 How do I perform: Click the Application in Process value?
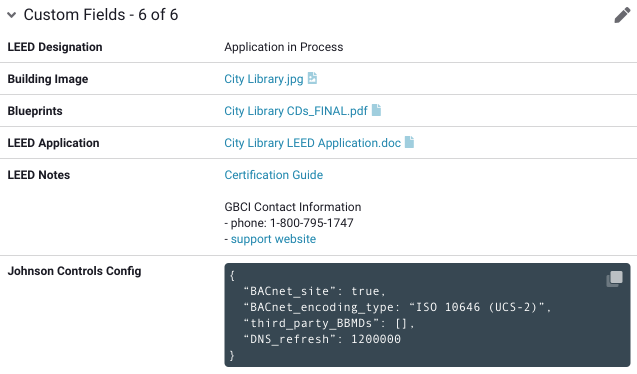pyautogui.click(x=284, y=47)
